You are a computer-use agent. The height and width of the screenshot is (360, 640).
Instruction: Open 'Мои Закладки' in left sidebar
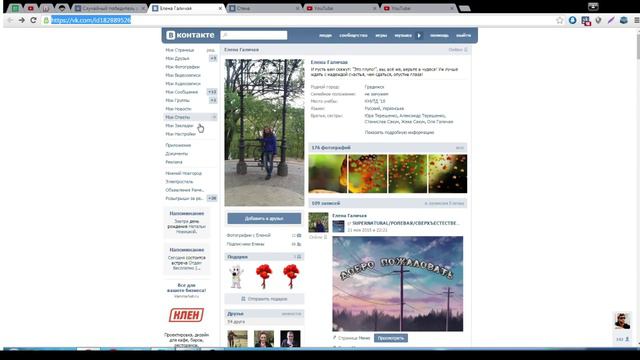179,126
